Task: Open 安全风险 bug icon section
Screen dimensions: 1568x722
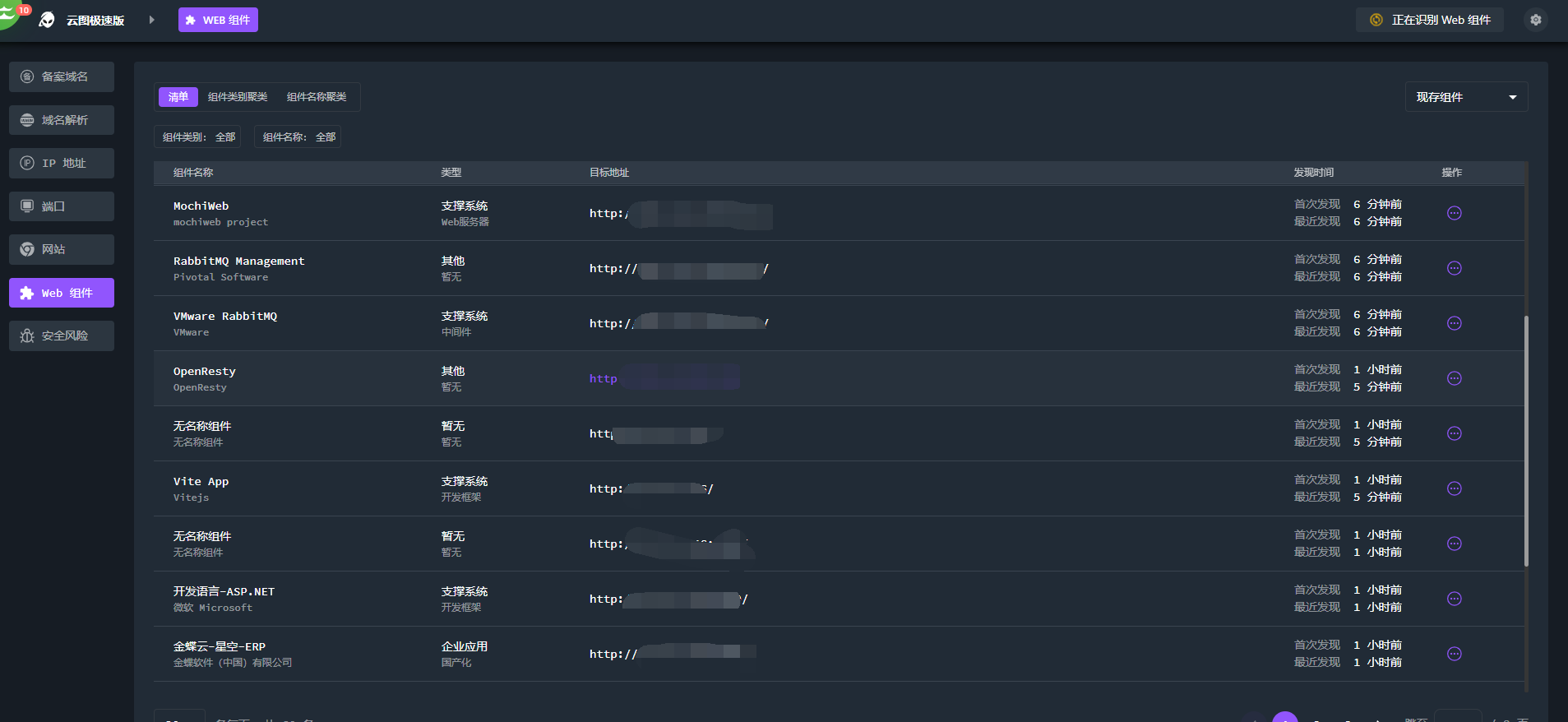Action: 28,336
